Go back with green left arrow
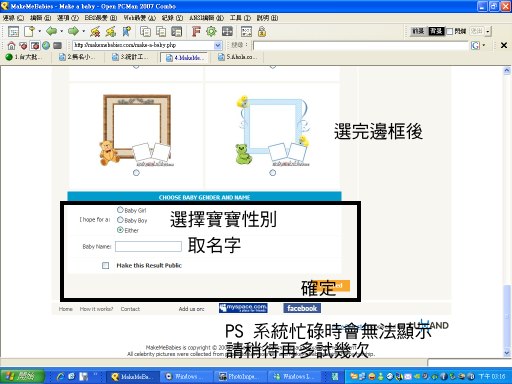512x384 pixels. point(52,32)
